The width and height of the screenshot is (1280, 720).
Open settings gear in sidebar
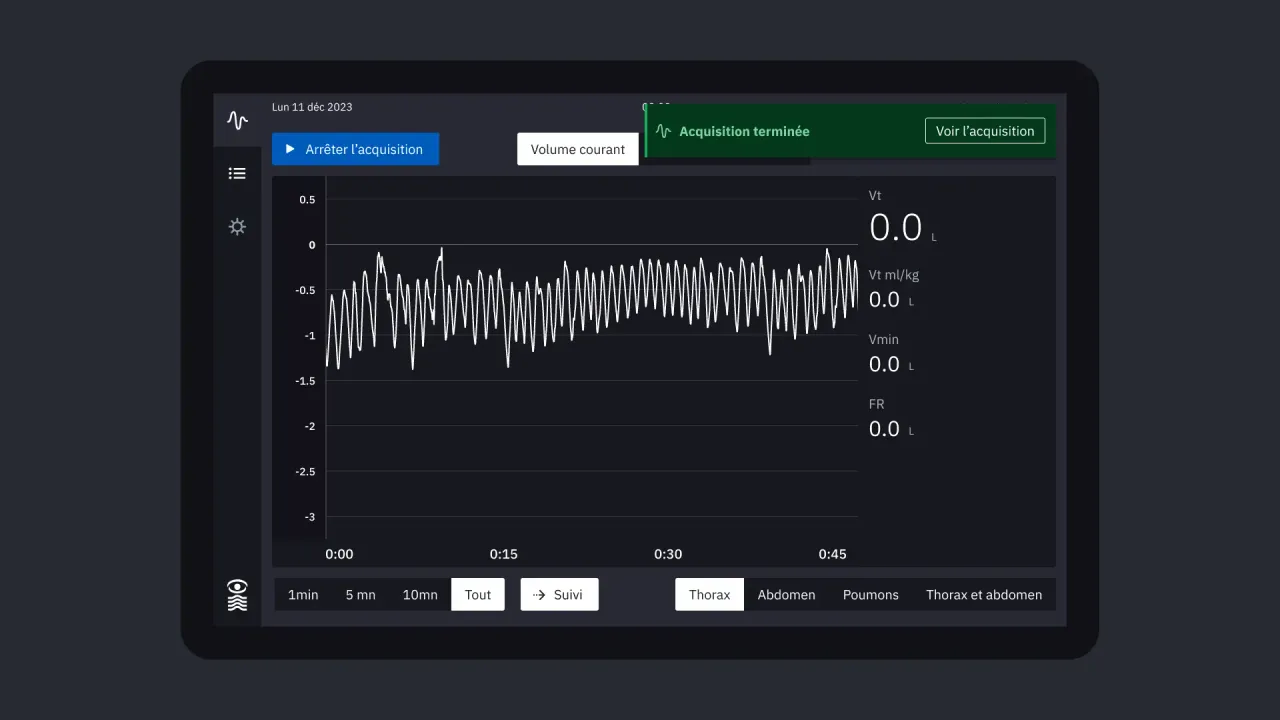tap(237, 227)
